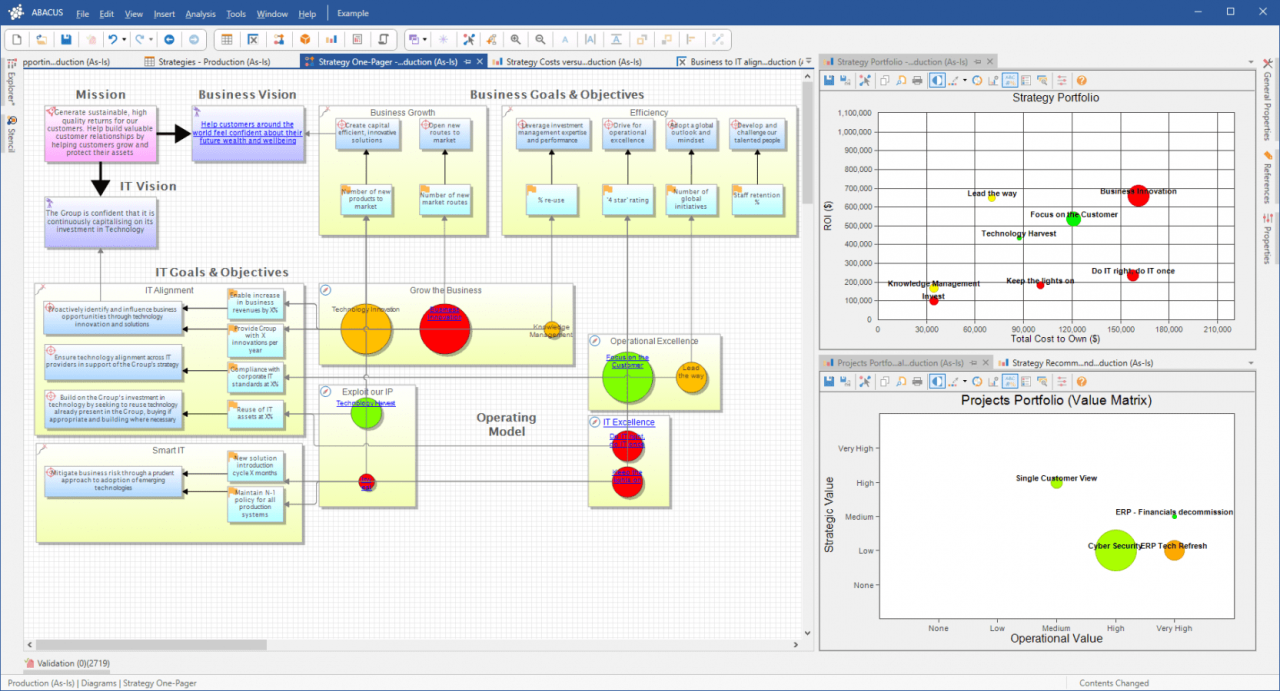Navigate back with the blue left arrow

point(169,39)
